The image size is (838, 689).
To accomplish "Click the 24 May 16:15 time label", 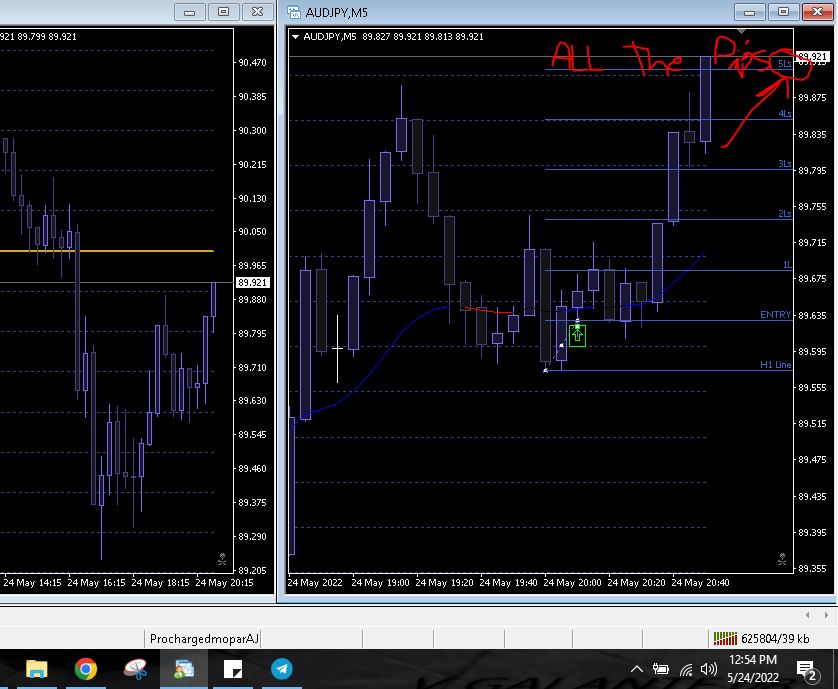I will point(96,583).
